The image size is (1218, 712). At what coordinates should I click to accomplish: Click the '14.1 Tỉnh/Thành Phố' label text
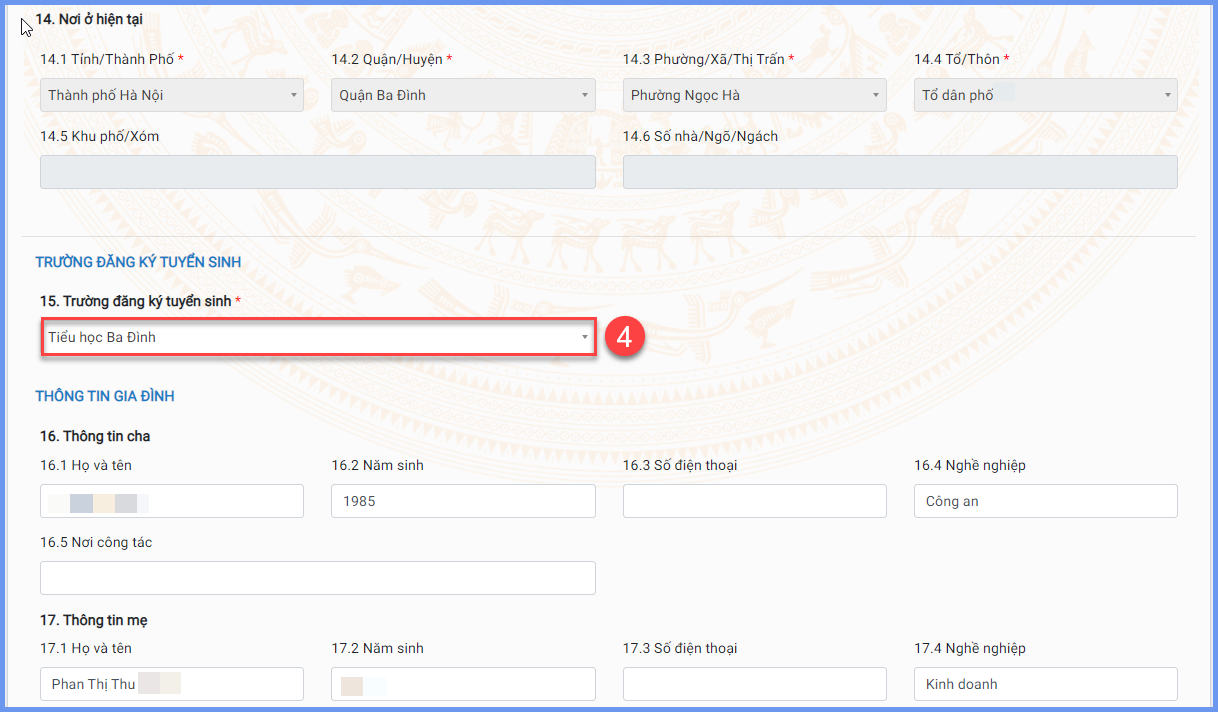coord(107,59)
